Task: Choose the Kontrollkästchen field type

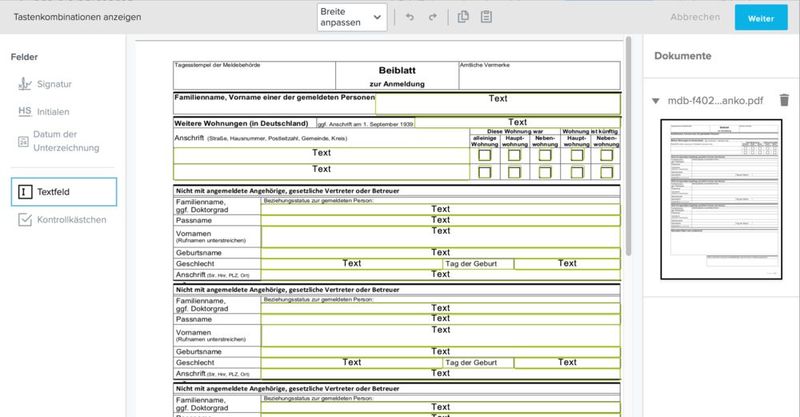Action: click(64, 219)
